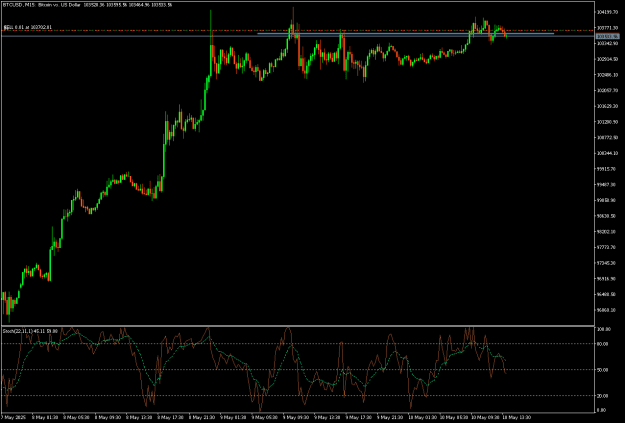Click the 7 May 2025 date label

13,417
